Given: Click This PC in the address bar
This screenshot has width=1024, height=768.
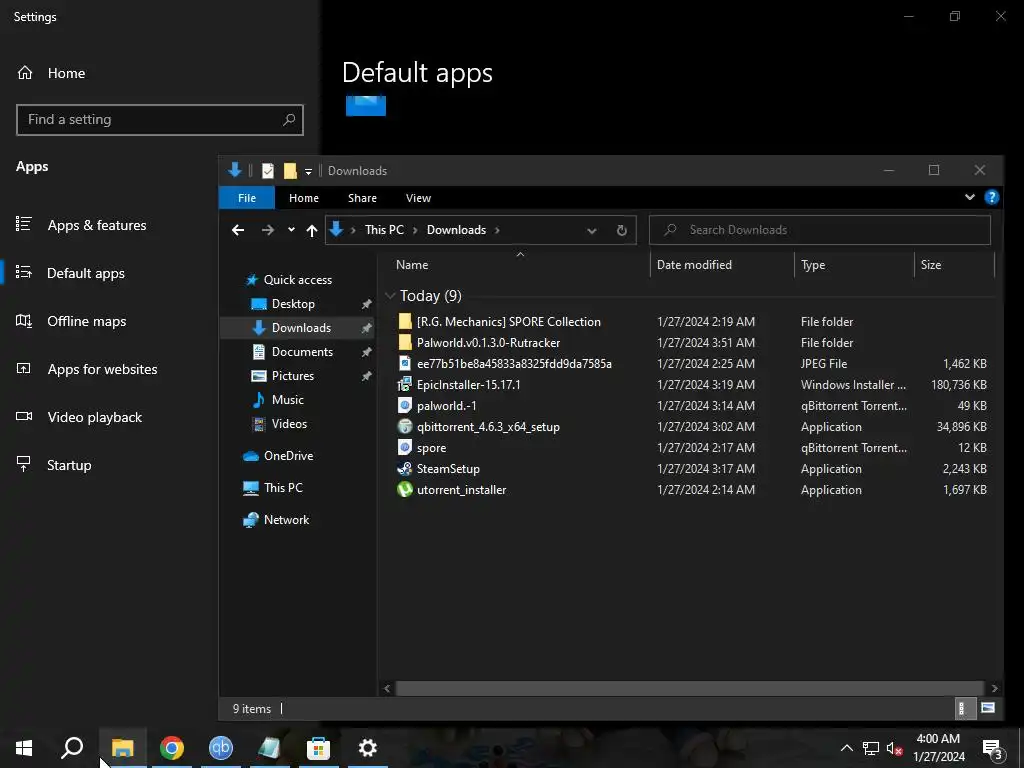Looking at the screenshot, I should point(384,230).
